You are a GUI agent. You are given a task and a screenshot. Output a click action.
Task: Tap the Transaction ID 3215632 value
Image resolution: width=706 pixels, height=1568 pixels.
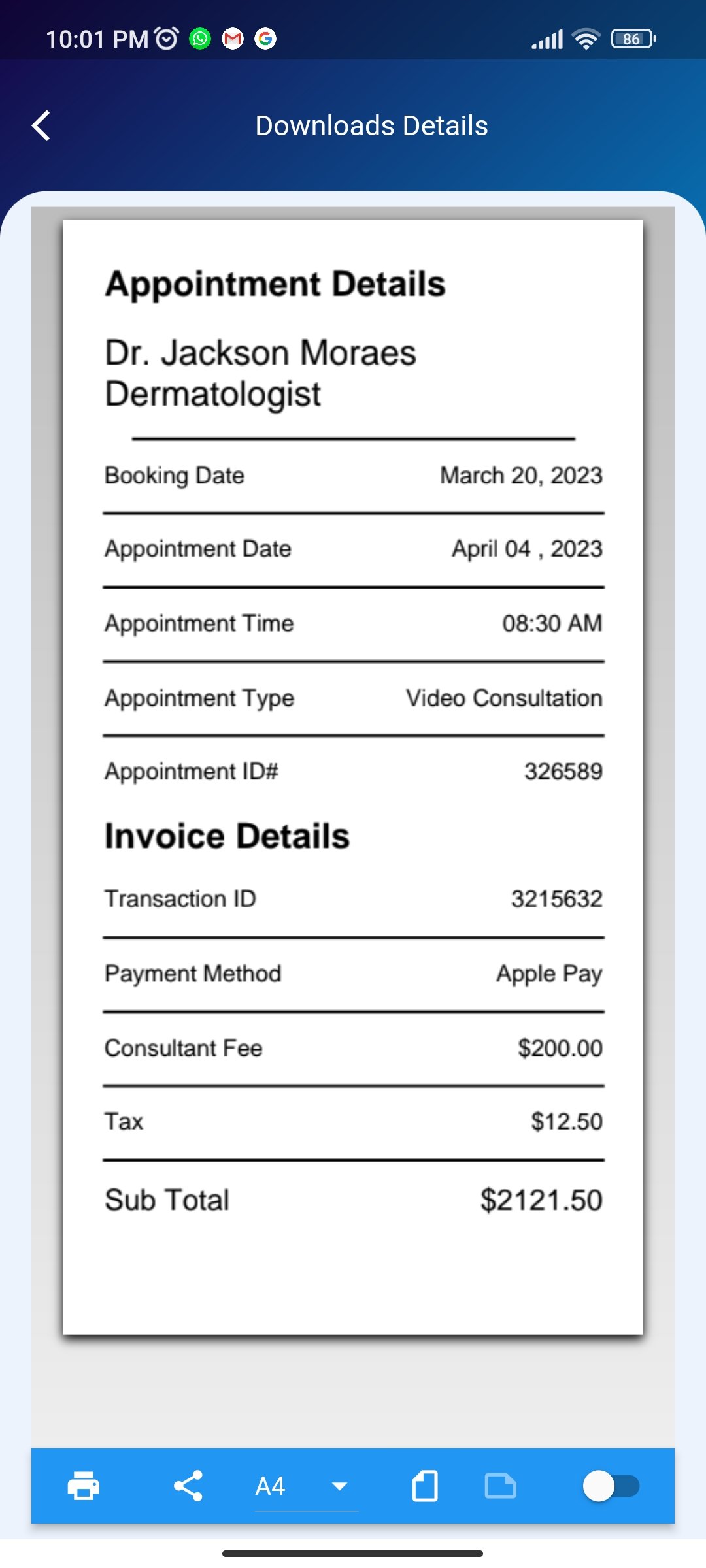(557, 899)
